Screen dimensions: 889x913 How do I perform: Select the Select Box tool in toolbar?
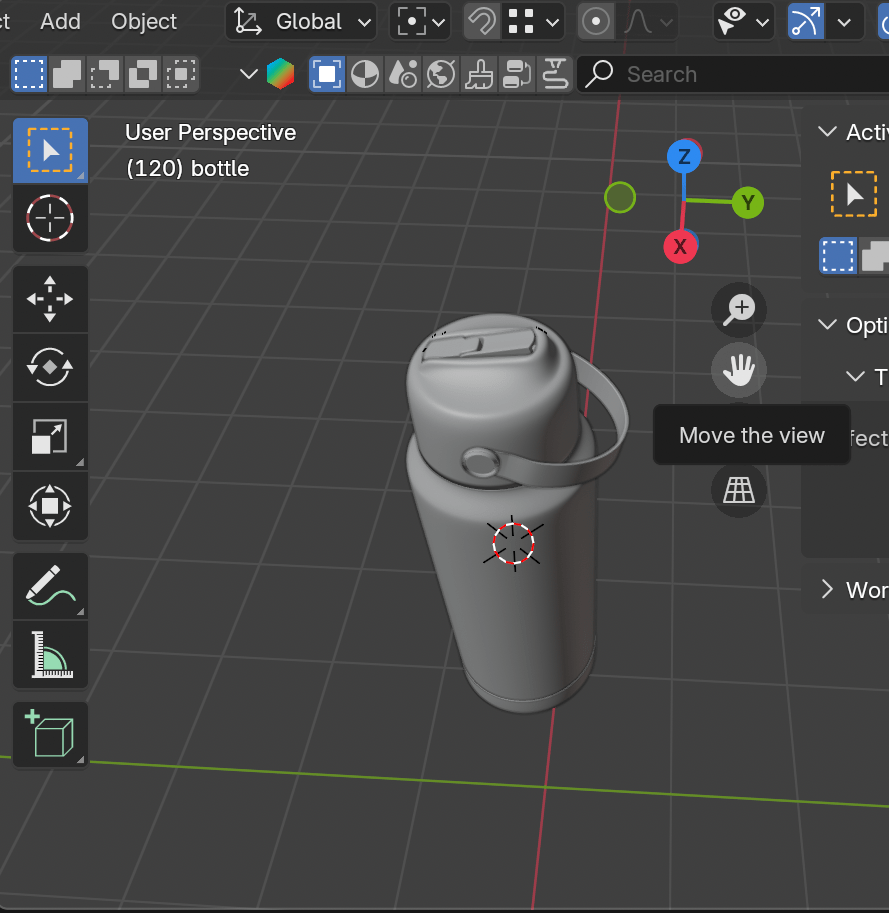(x=50, y=151)
